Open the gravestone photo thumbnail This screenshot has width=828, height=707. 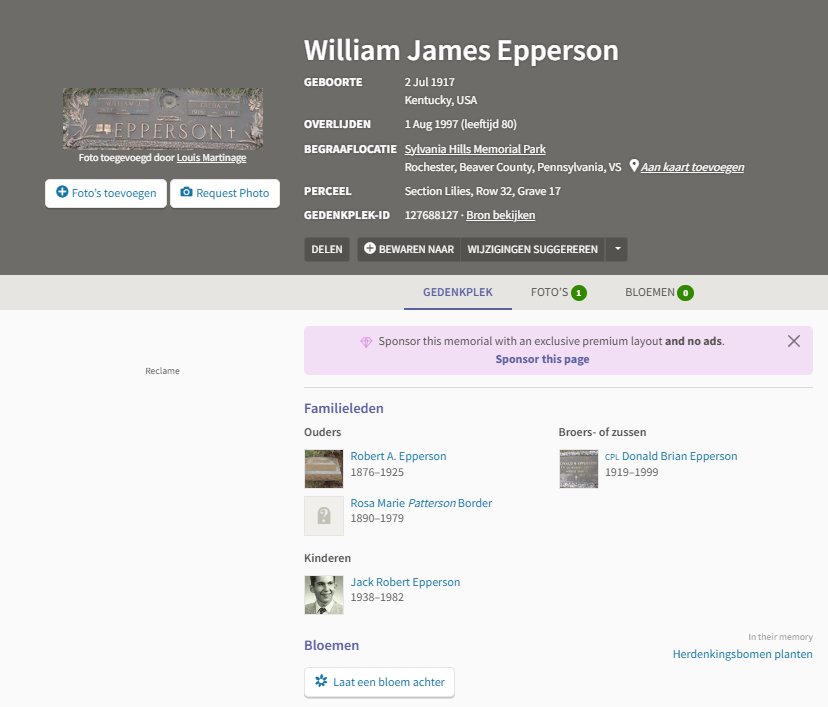[x=162, y=118]
